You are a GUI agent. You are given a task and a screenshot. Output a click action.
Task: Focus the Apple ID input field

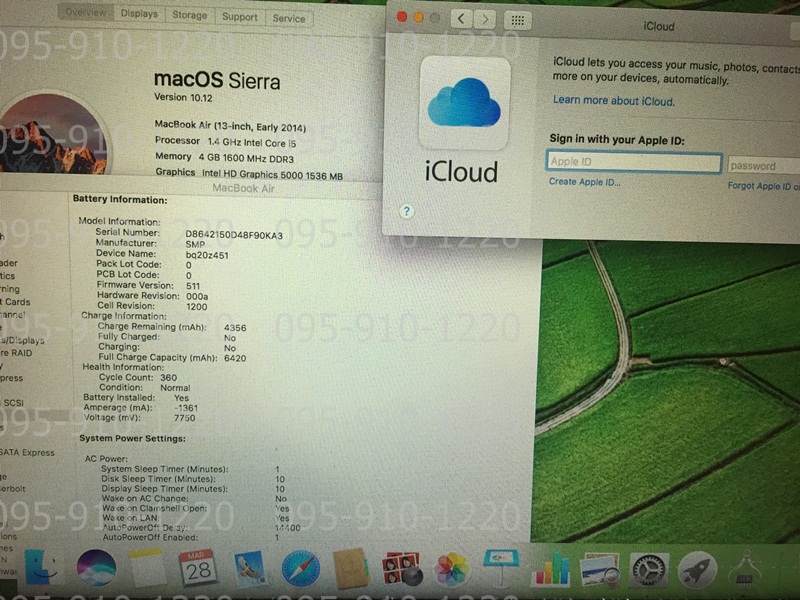634,162
